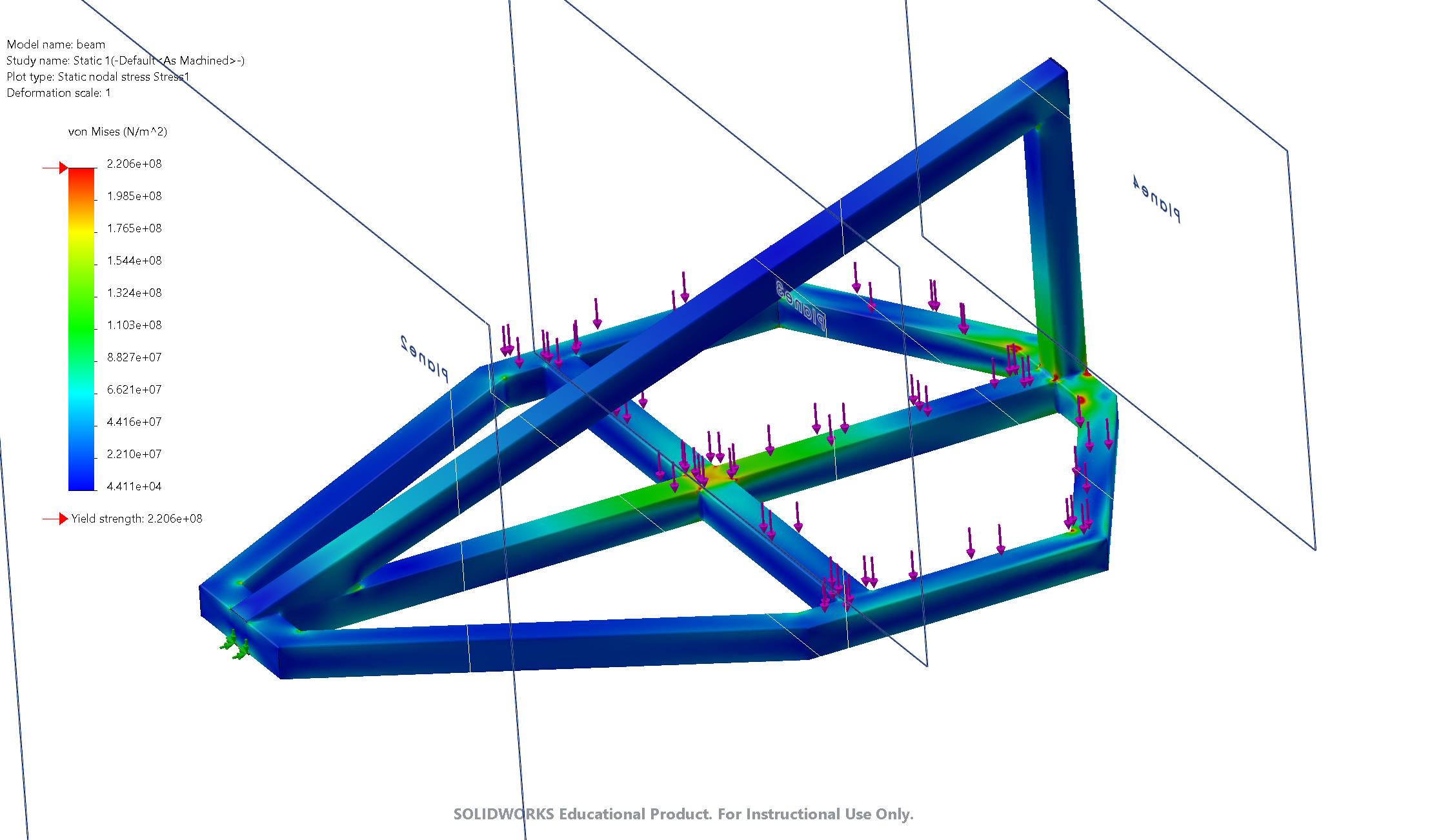Click maximum legend value 2.206e+08
Screen dimensions: 1441x840
point(134,164)
